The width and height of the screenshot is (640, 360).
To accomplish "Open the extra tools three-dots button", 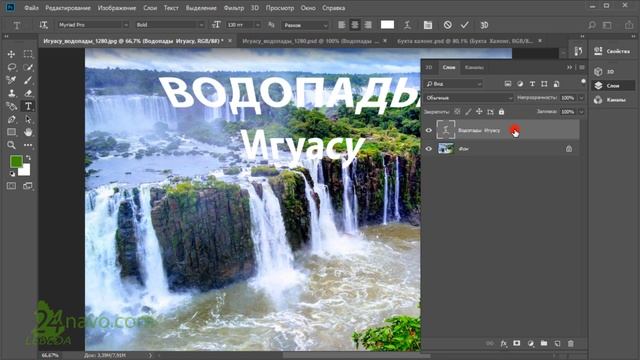I will [x=28, y=145].
